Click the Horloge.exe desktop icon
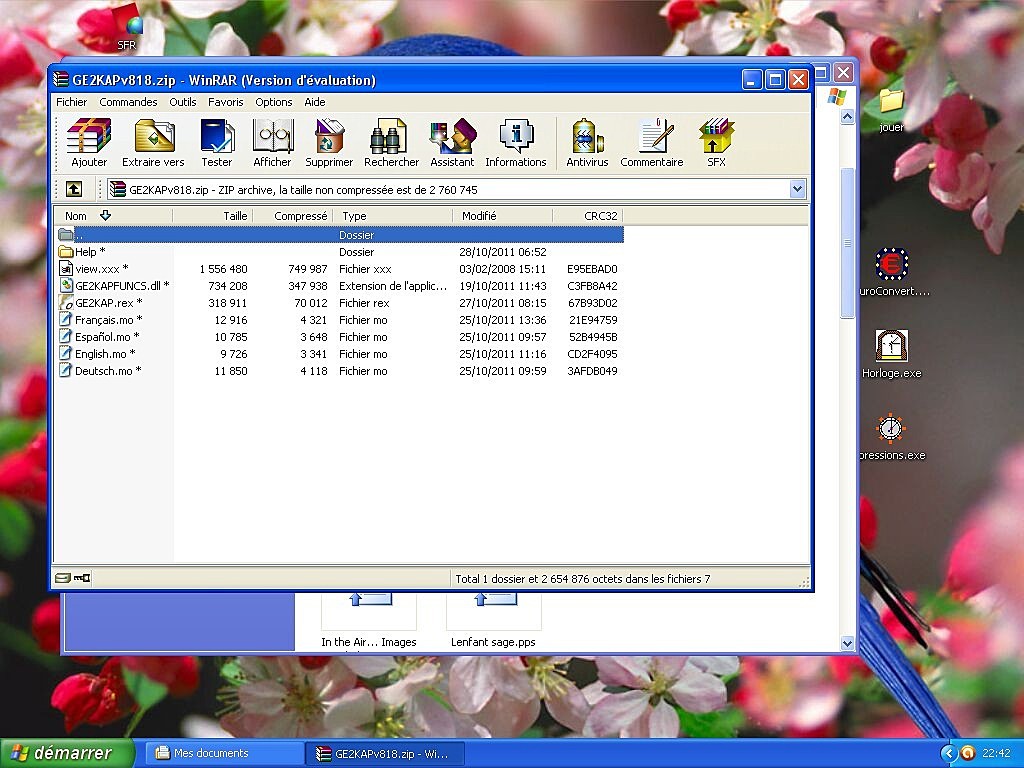This screenshot has height=768, width=1024. (x=891, y=345)
